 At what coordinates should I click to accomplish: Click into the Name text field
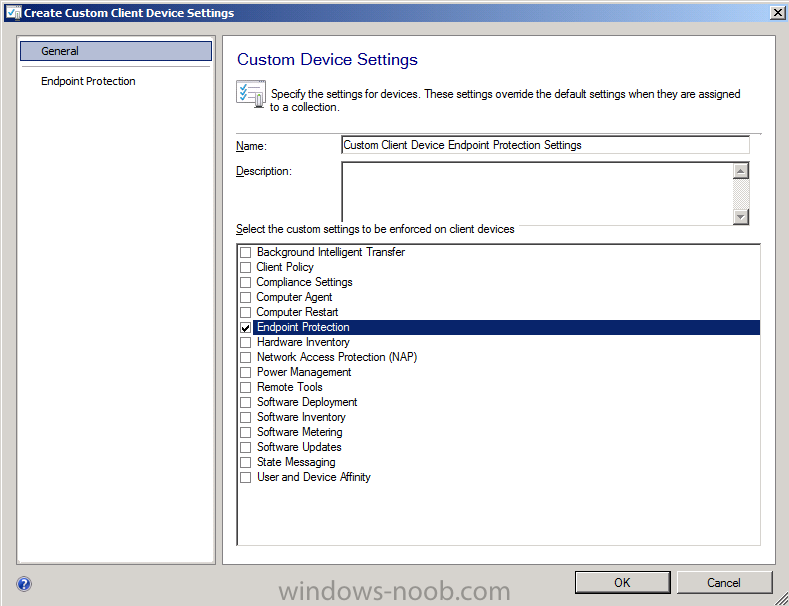(x=545, y=145)
